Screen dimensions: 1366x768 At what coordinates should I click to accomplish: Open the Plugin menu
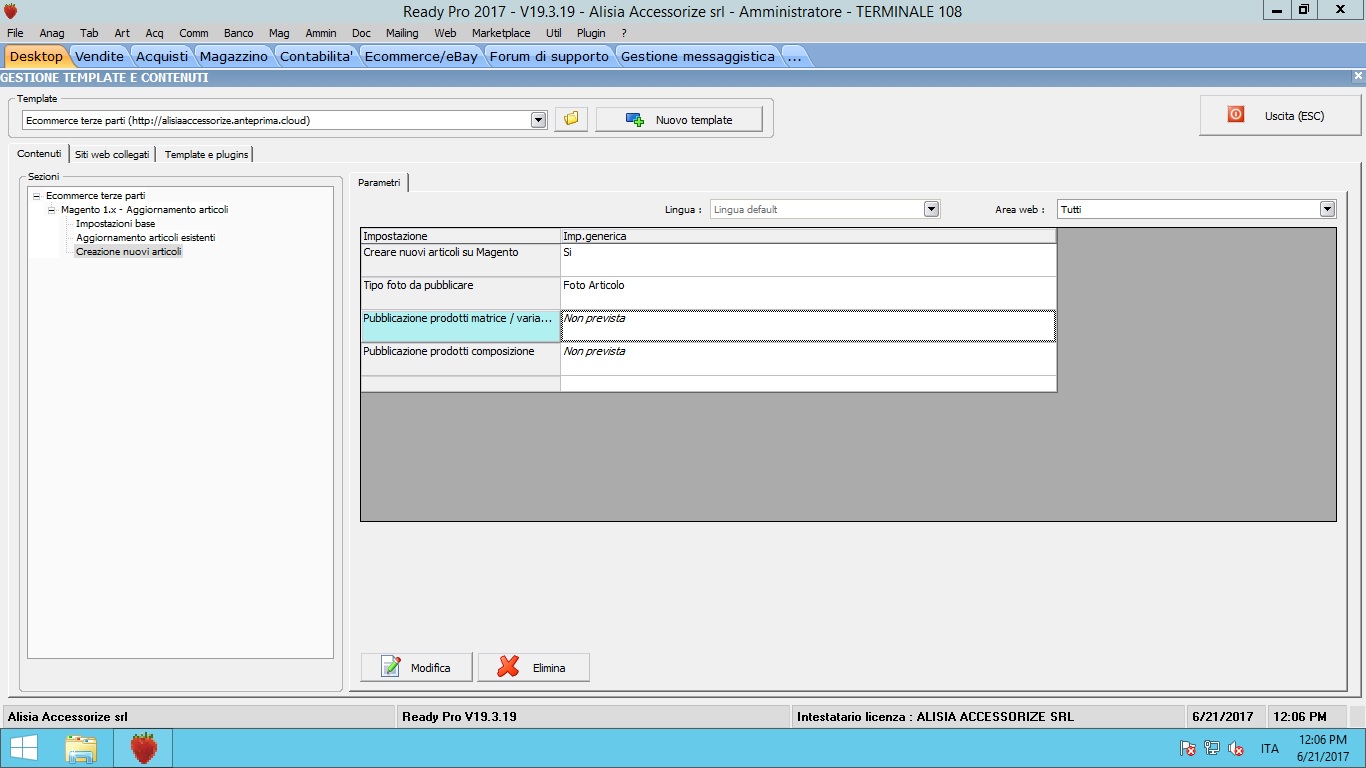click(591, 33)
